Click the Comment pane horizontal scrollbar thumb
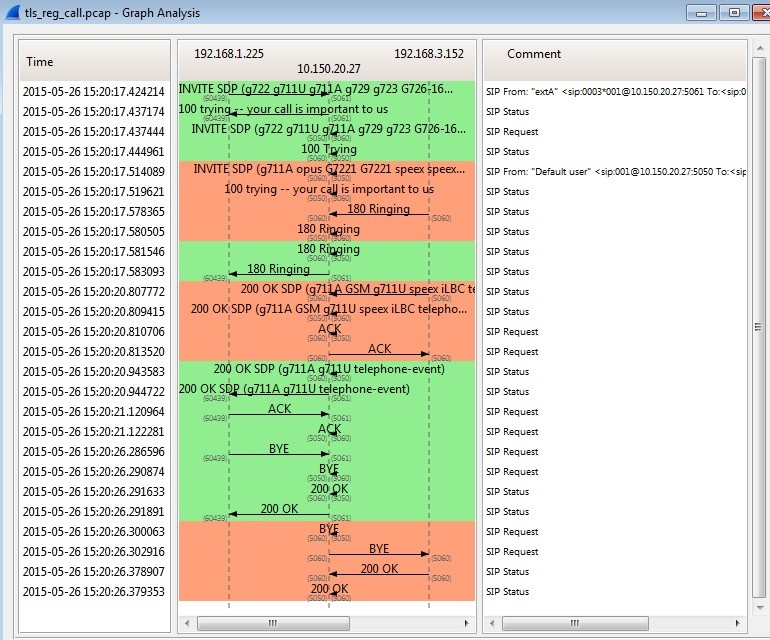770x640 pixels. 575,623
